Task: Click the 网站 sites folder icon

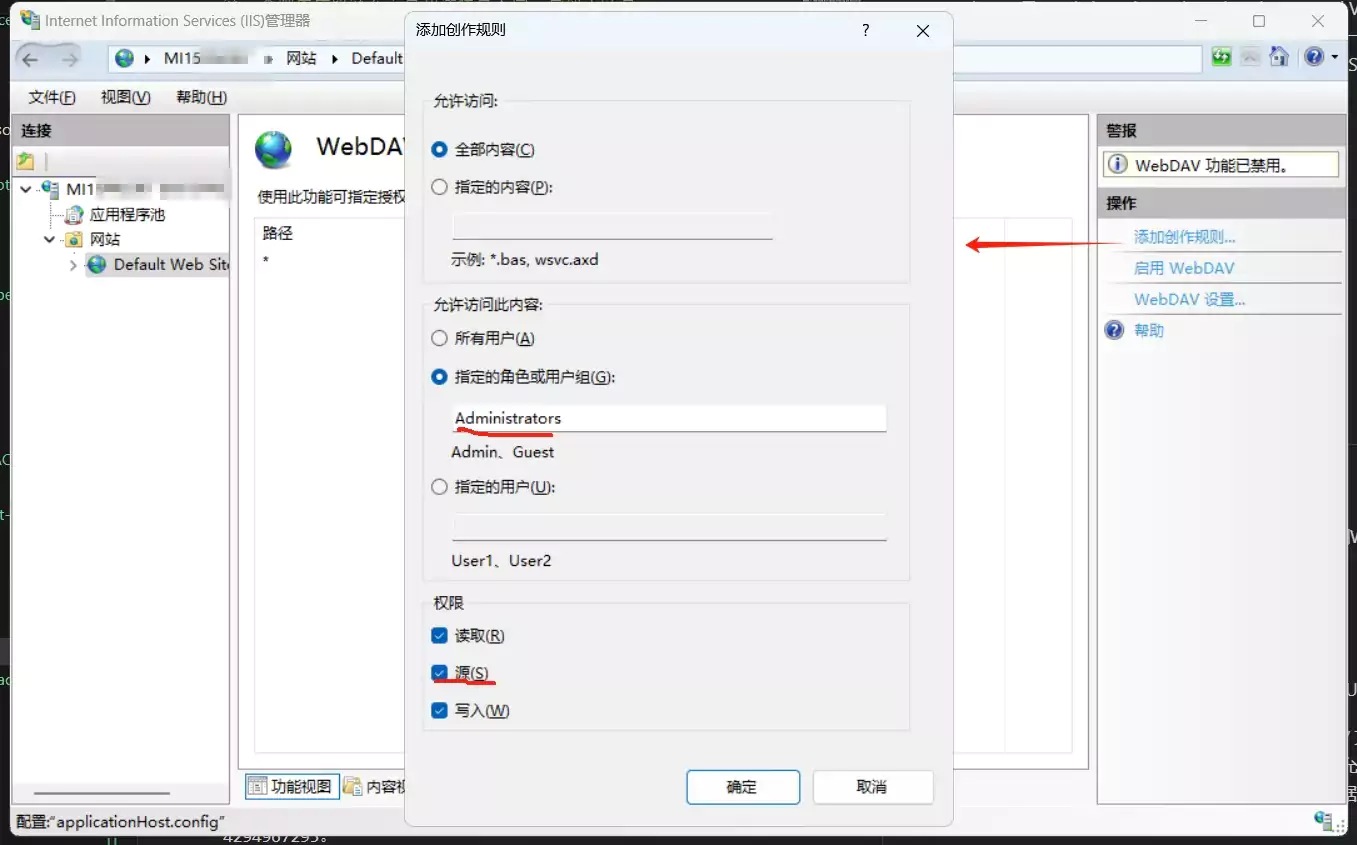Action: (x=74, y=239)
